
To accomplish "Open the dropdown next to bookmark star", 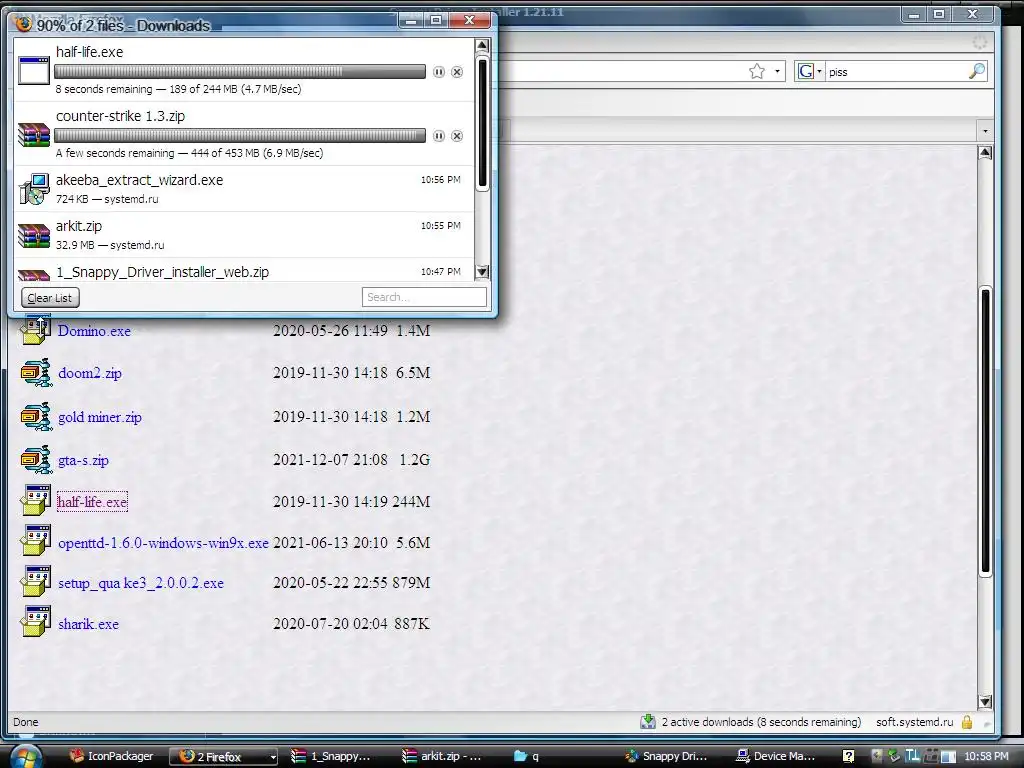I will coord(777,71).
